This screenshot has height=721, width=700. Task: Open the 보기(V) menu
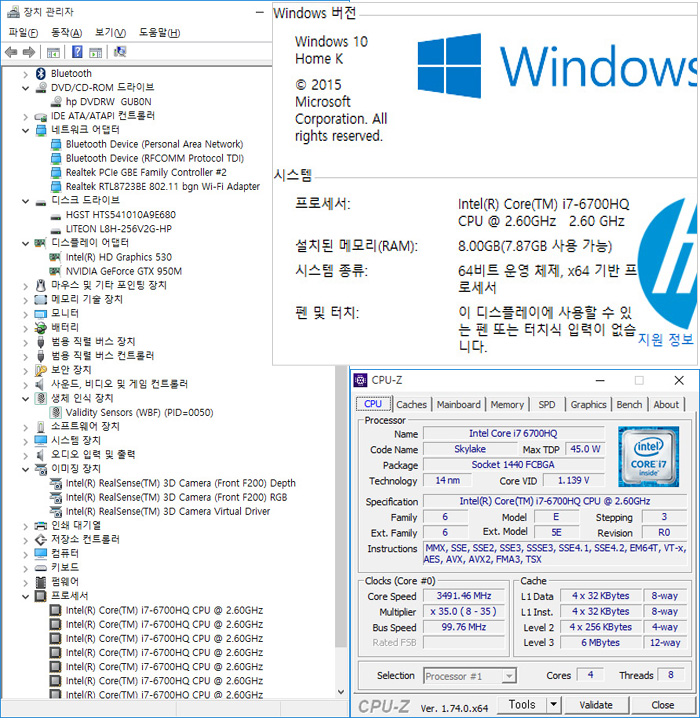(x=110, y=33)
